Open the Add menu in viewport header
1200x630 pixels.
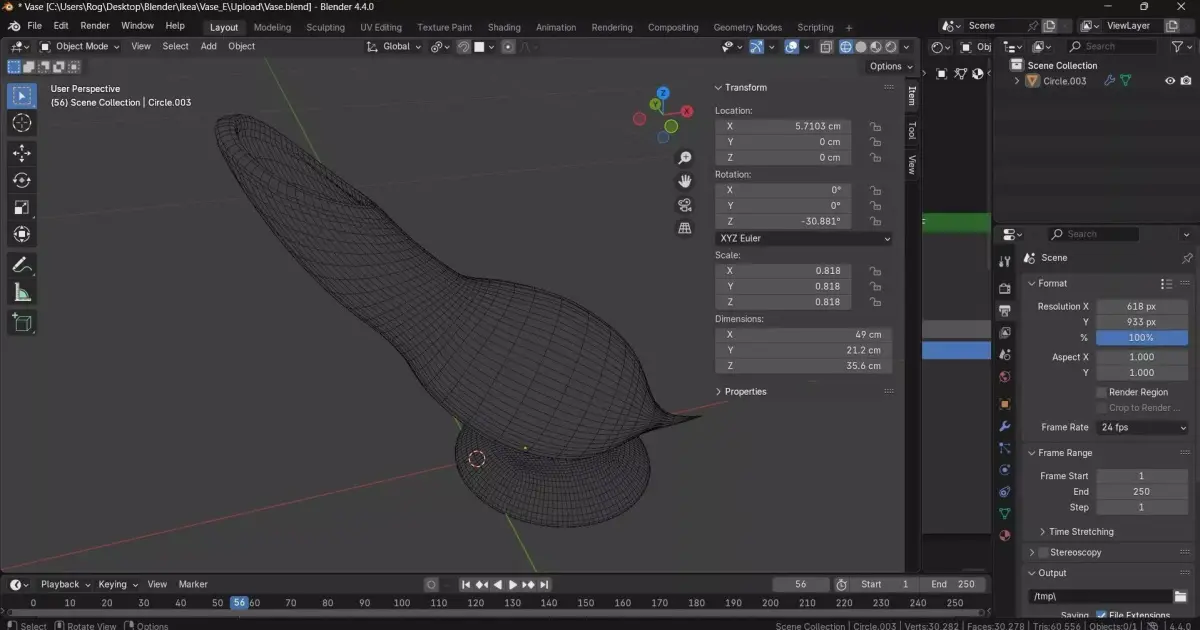tap(208, 46)
